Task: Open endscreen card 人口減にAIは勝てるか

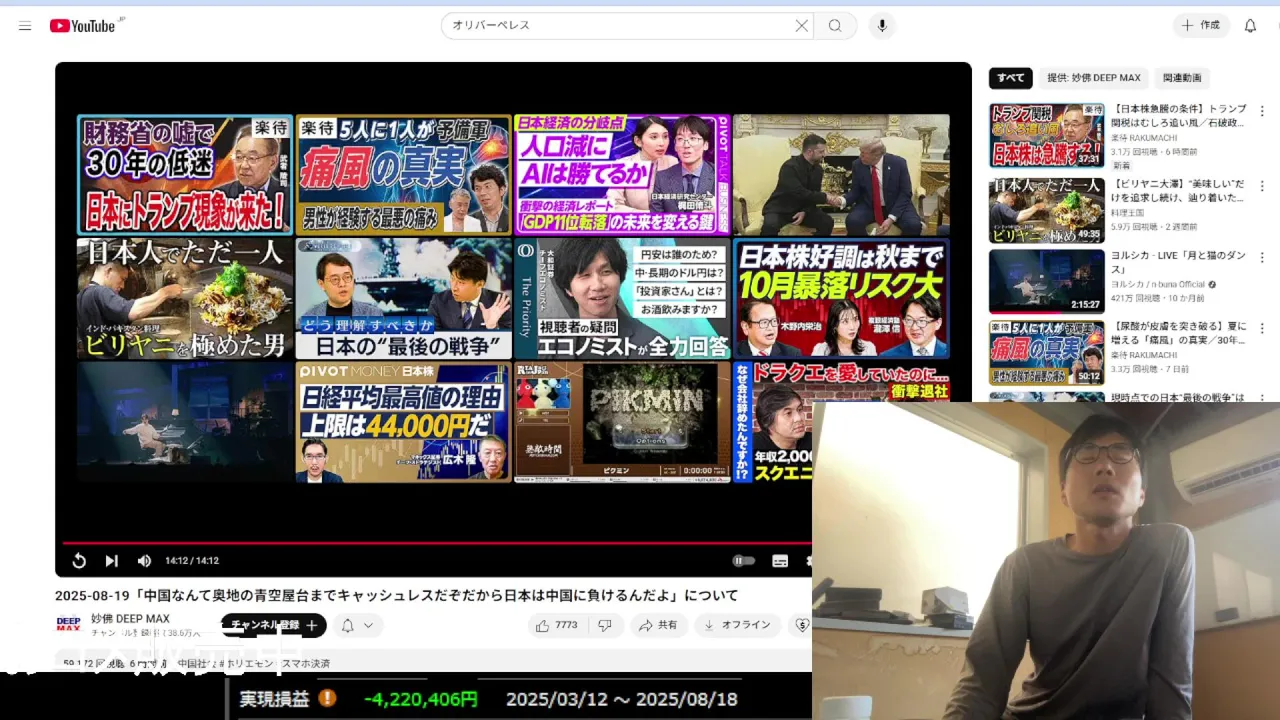Action: [x=622, y=174]
